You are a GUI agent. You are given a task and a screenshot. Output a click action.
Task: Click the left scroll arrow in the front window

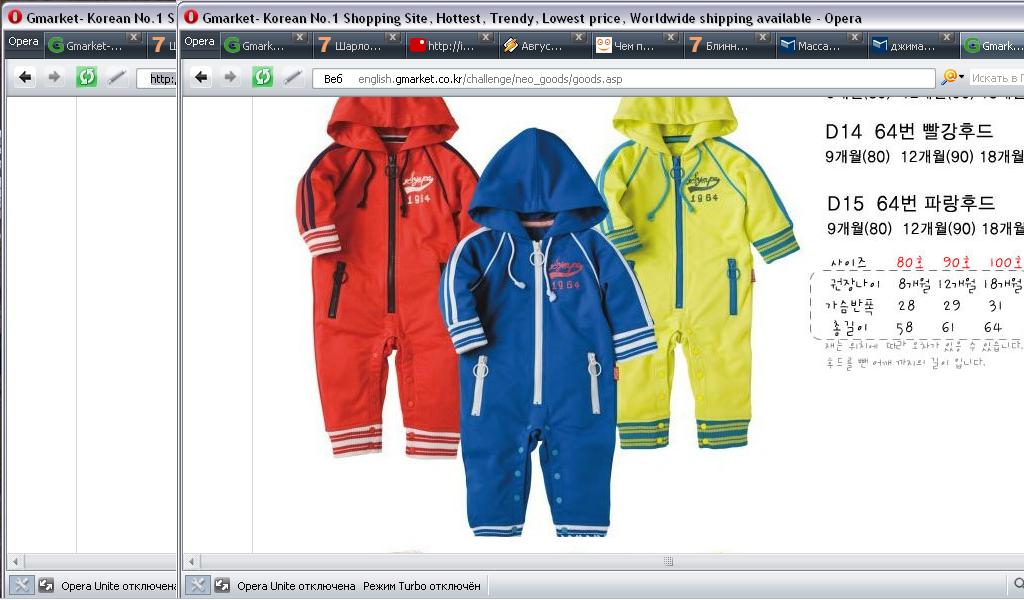coord(191,561)
